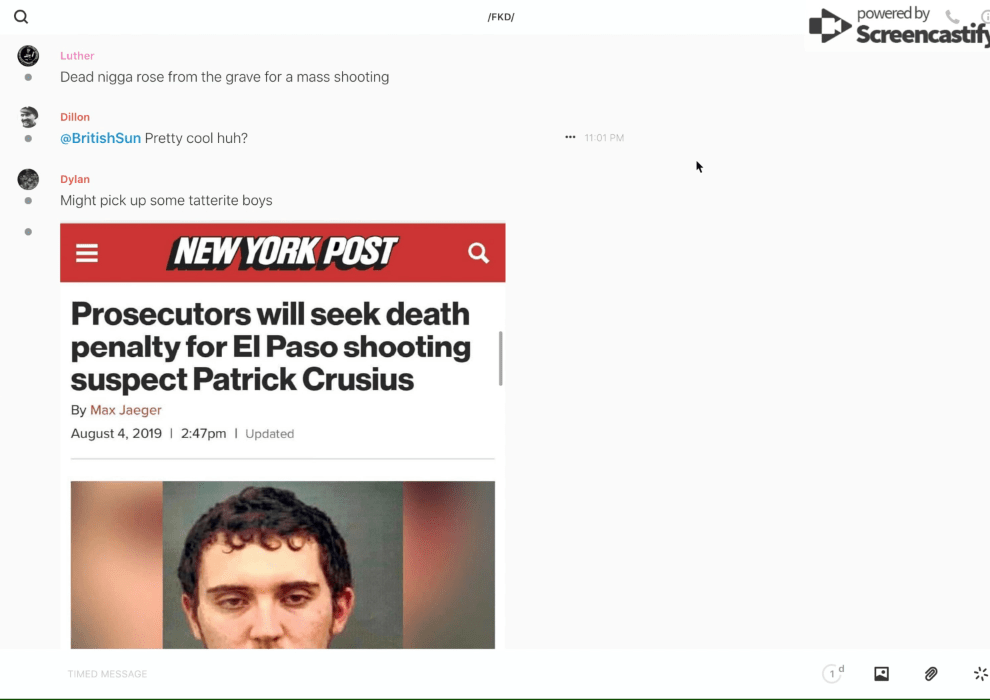990x700 pixels.
Task: Open the New York Post article image
Action: pyautogui.click(x=282, y=435)
